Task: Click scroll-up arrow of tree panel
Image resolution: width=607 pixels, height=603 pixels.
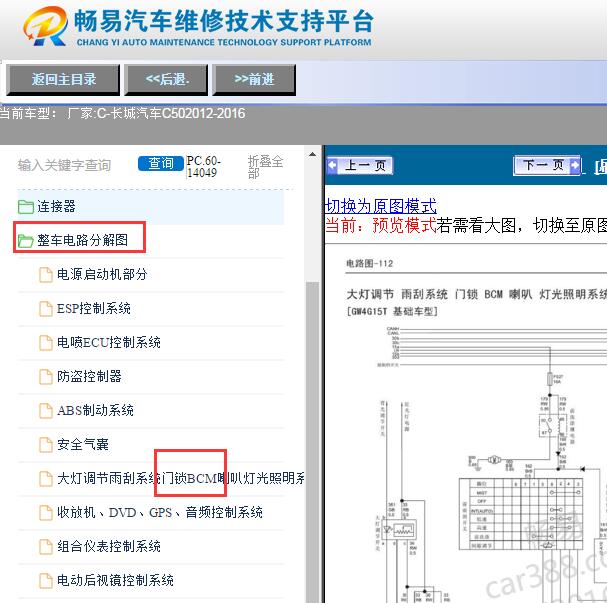Action: (x=312, y=155)
